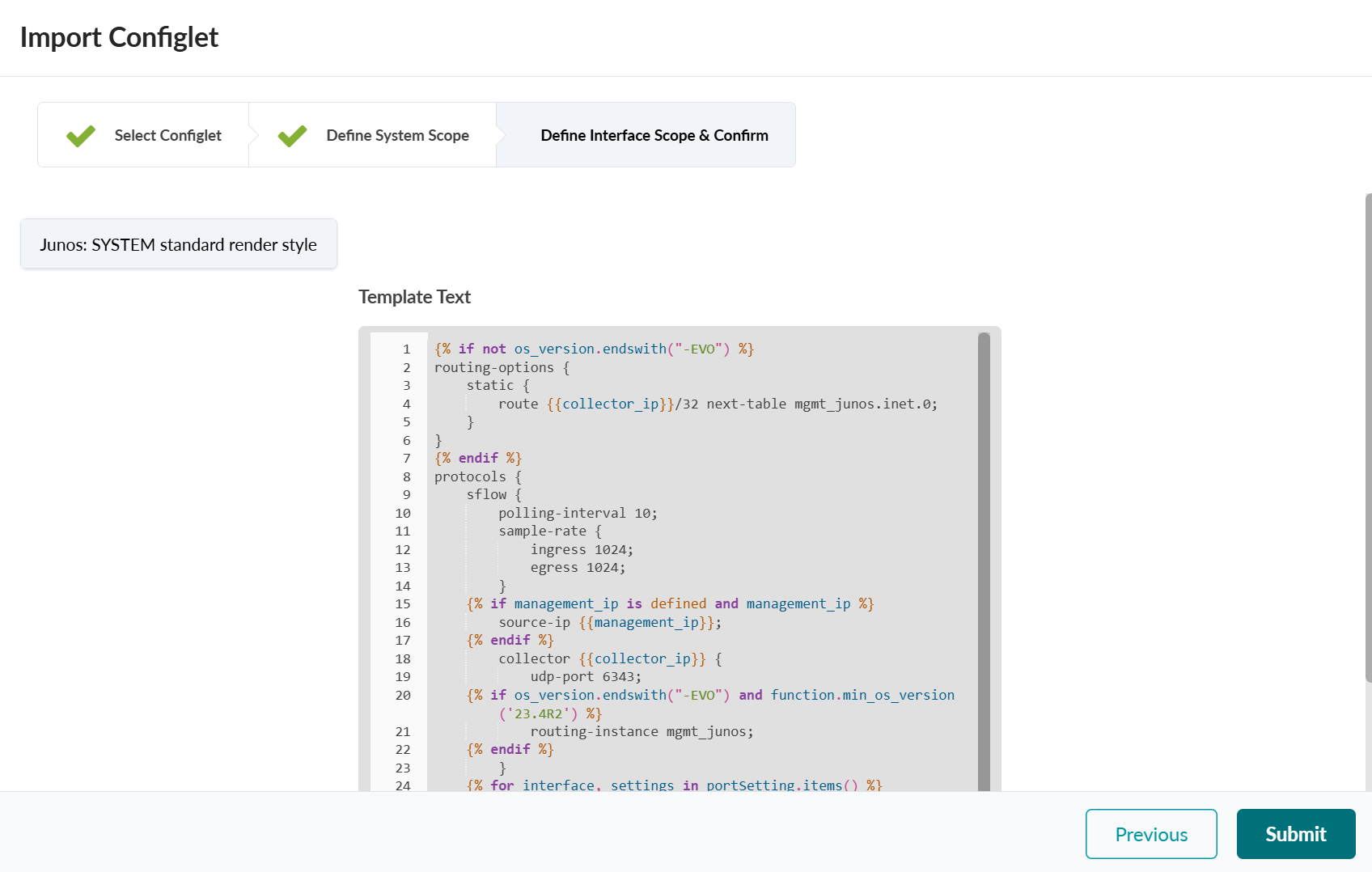
Task: Click the Template Text heading
Action: [414, 297]
